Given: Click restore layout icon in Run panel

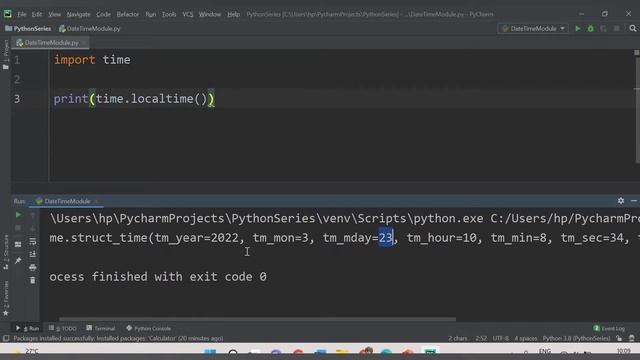Looking at the screenshot, I should click(x=18, y=244).
